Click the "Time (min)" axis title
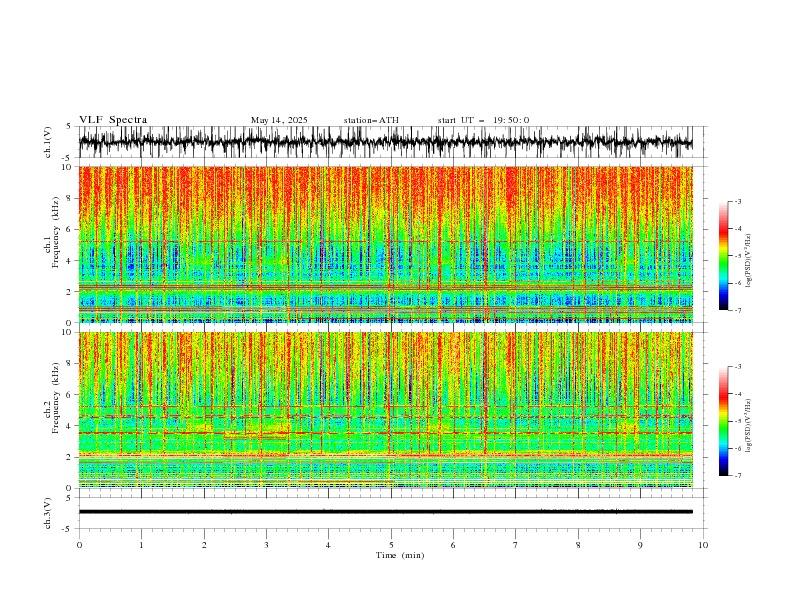The image size is (792, 612). (x=400, y=555)
